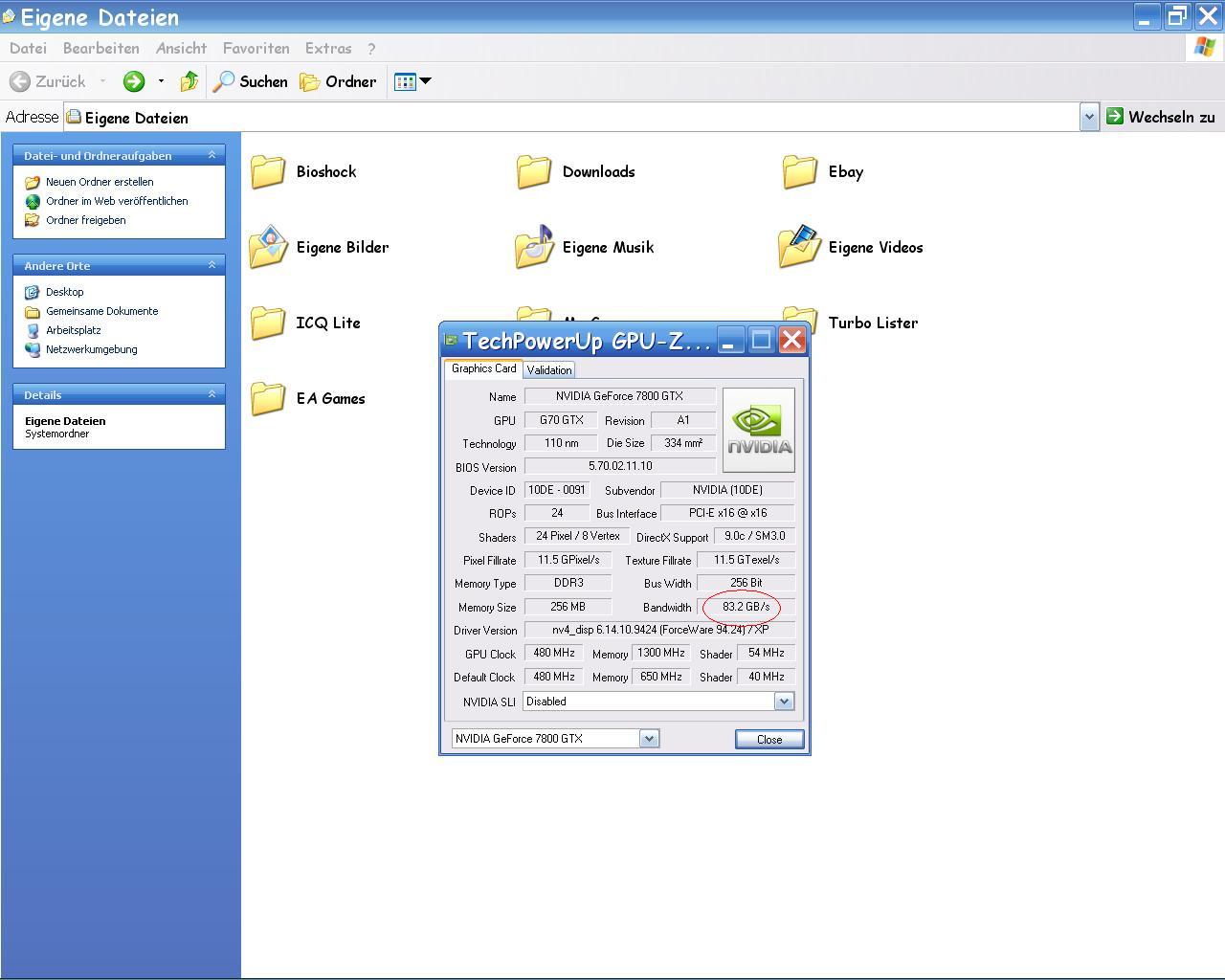This screenshot has height=980, width=1225.
Task: Click the Bus Interface PCI-E x16 value
Action: pyautogui.click(x=727, y=513)
